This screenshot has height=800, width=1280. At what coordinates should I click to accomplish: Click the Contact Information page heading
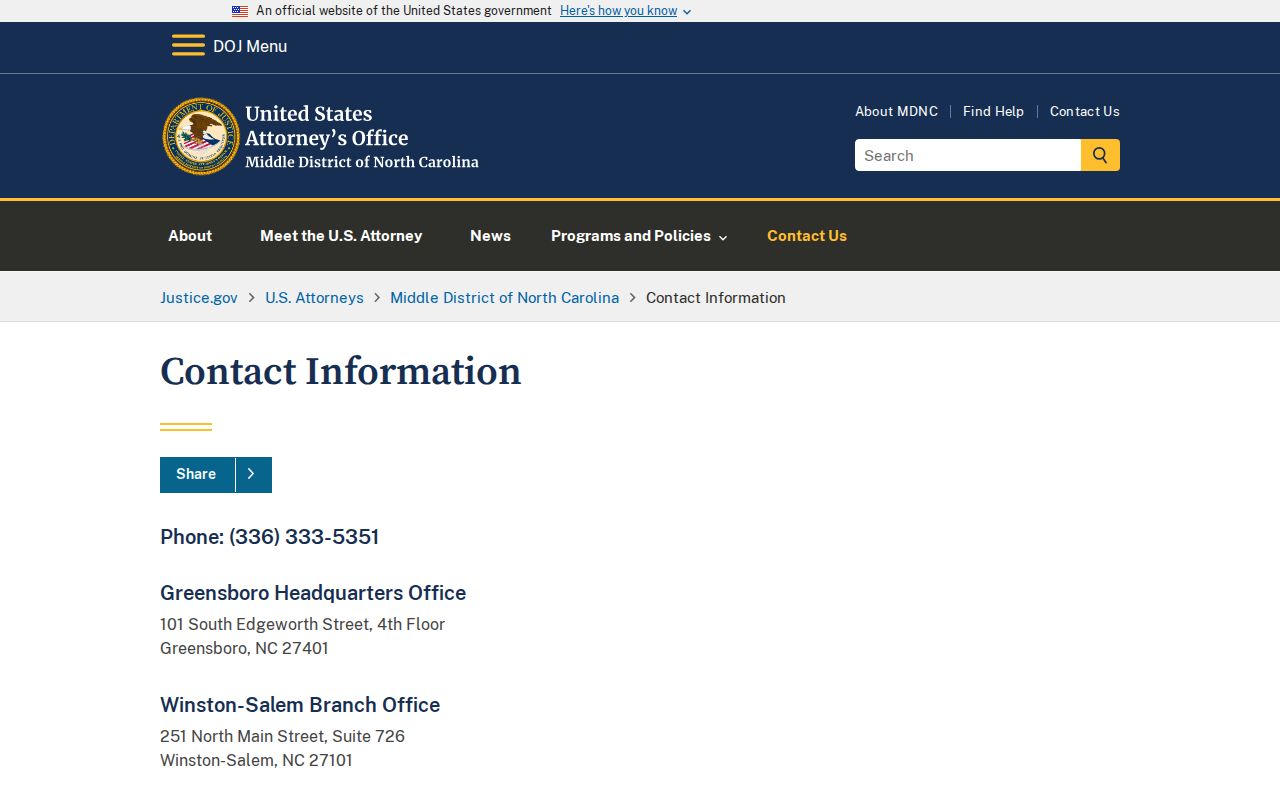tap(340, 372)
